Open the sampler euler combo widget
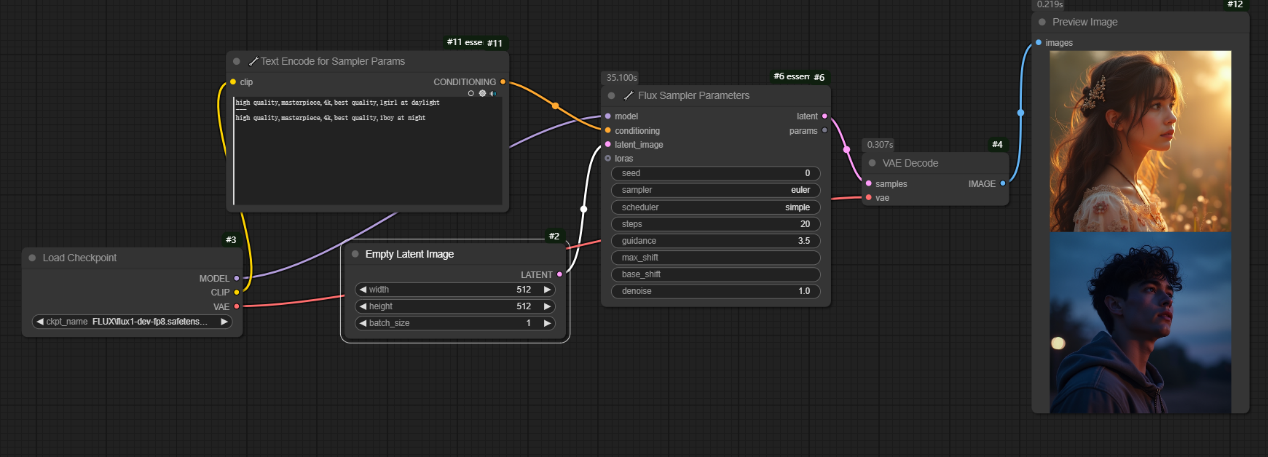The height and width of the screenshot is (457, 1268). click(715, 190)
